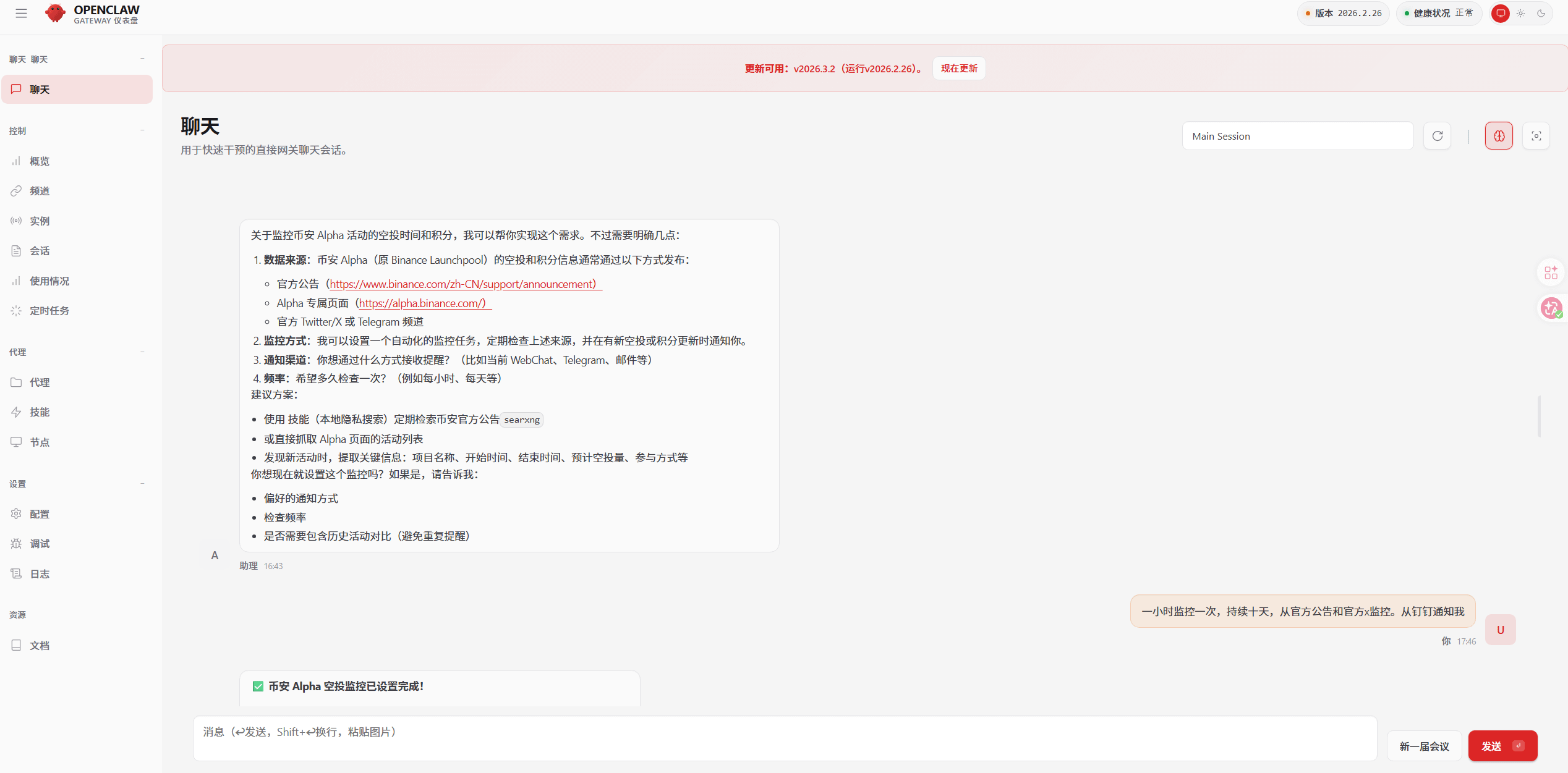Switch to dark theme moon icon
The image size is (1568, 773).
tap(1541, 14)
